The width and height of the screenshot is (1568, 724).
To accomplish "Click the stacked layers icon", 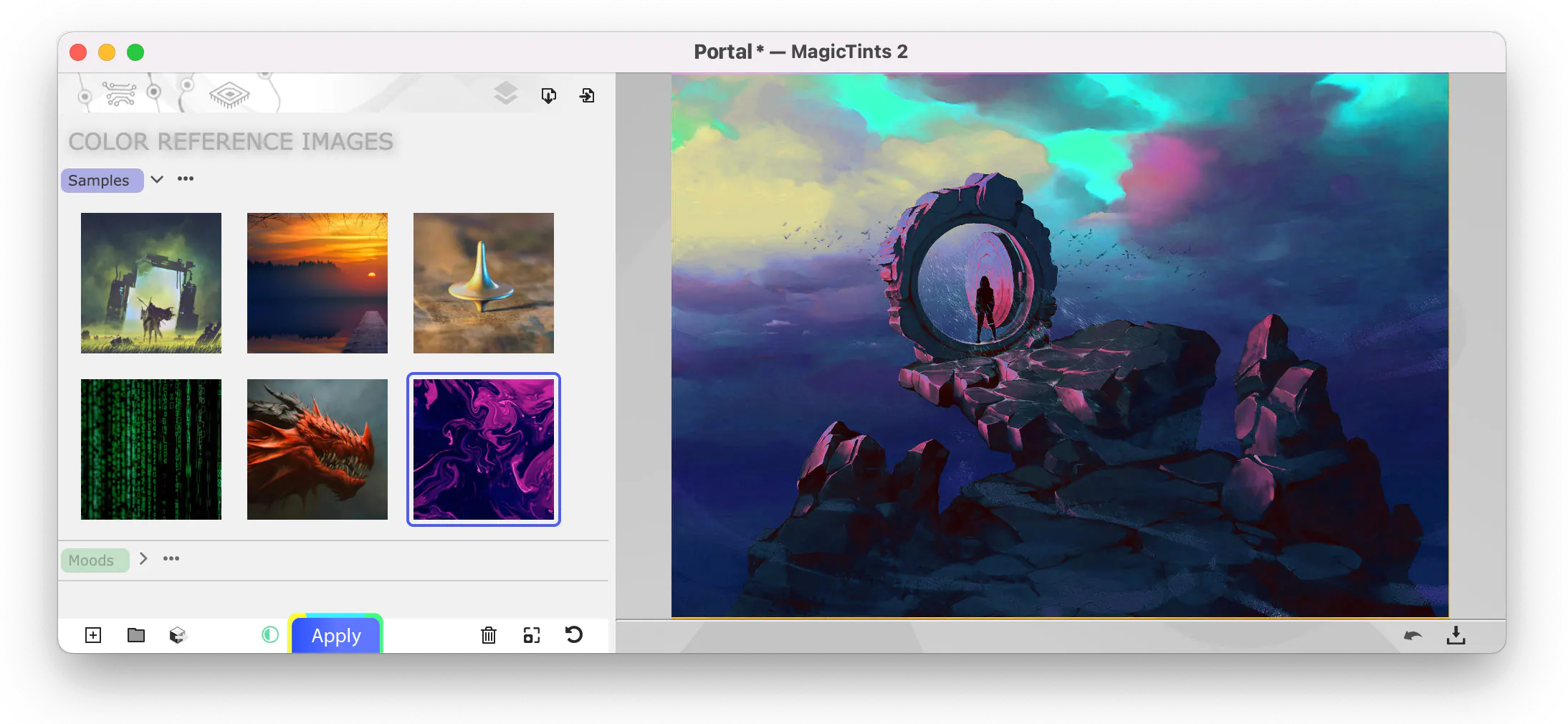I will [x=506, y=94].
